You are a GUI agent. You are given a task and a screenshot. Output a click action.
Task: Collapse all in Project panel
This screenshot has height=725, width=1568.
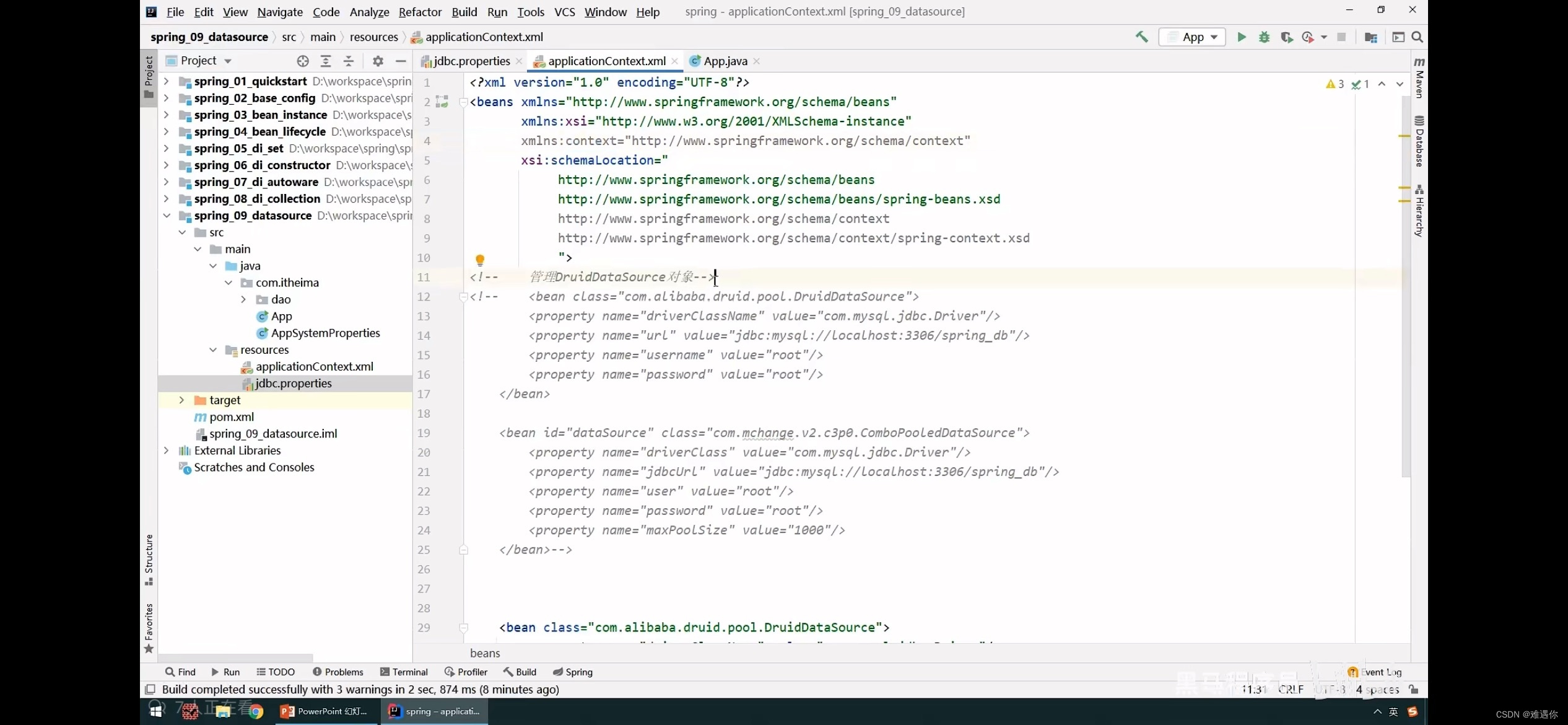pos(348,61)
